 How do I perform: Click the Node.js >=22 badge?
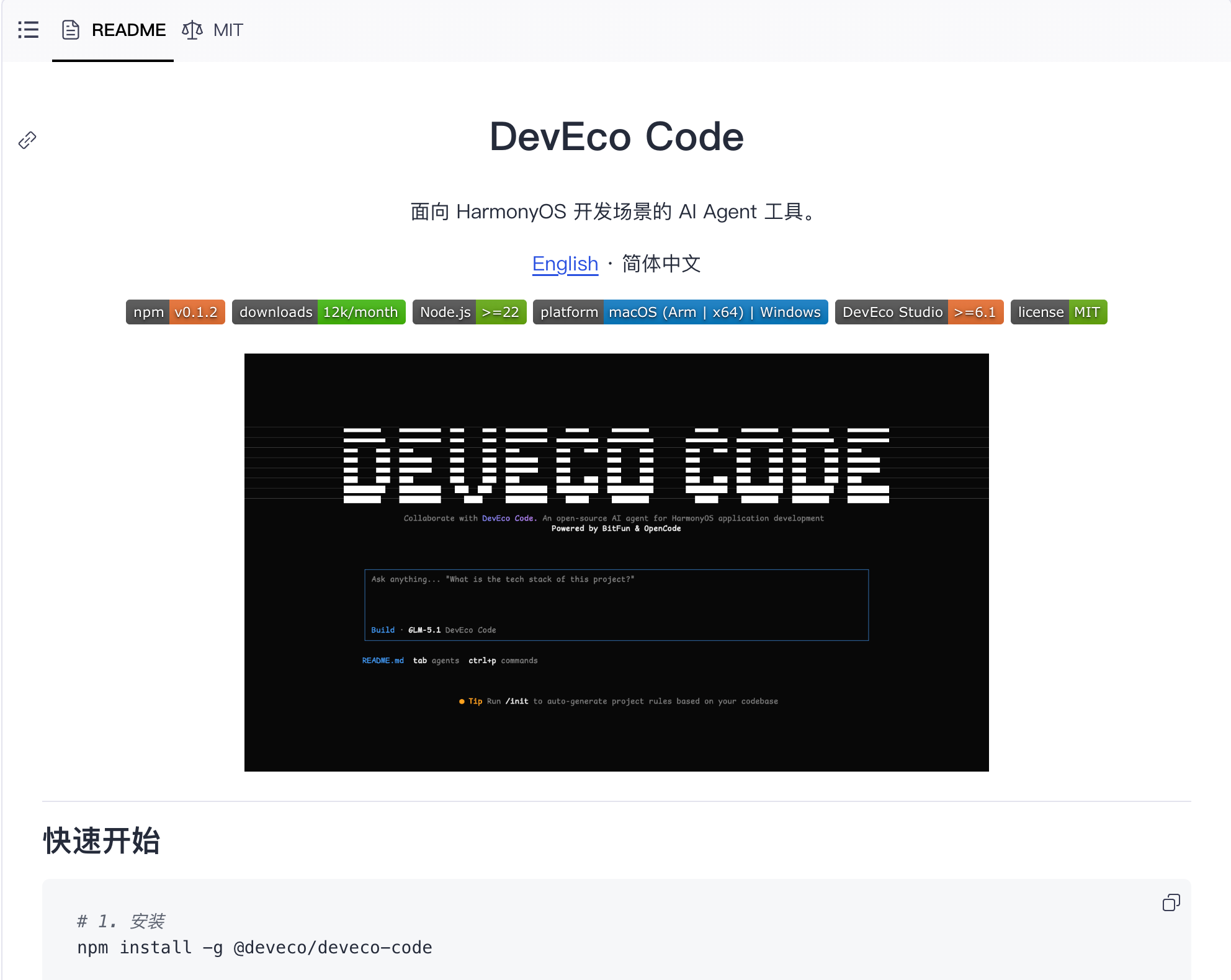point(470,312)
